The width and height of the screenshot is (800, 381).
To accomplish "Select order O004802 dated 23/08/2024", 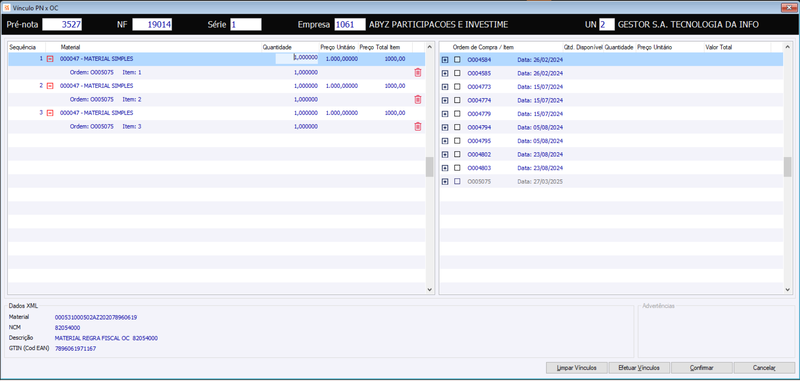I will coord(611,155).
